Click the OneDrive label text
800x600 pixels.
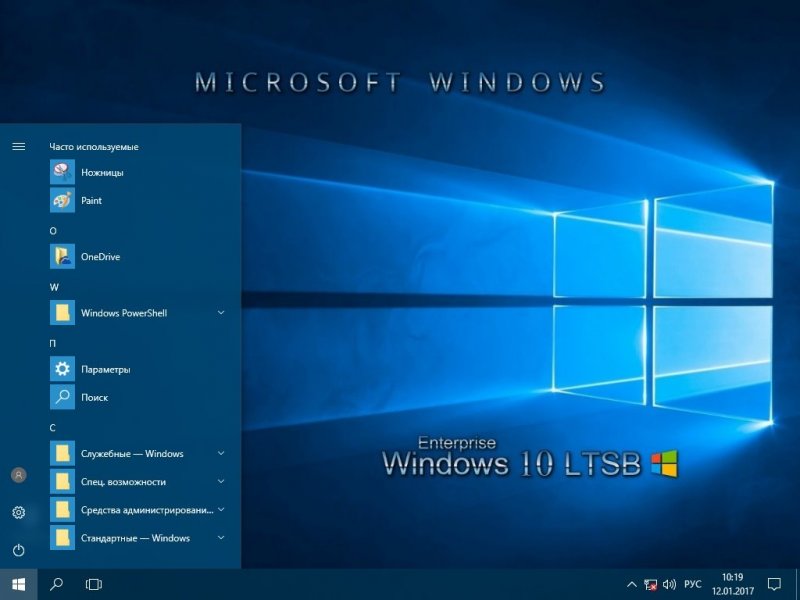pyautogui.click(x=101, y=257)
